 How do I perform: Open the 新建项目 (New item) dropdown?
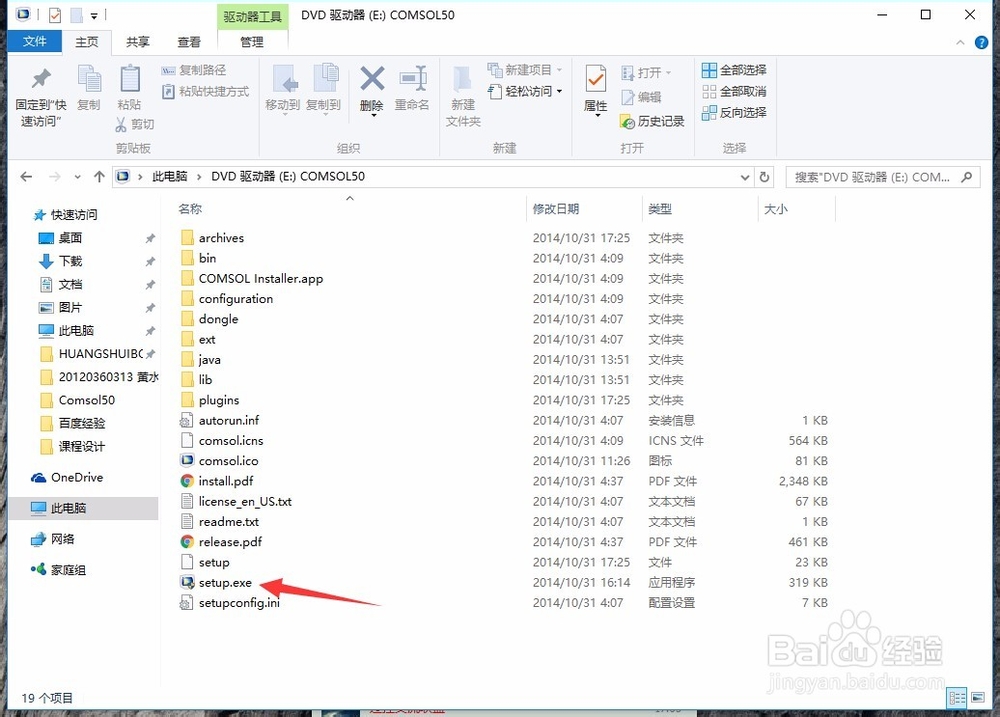(x=525, y=70)
